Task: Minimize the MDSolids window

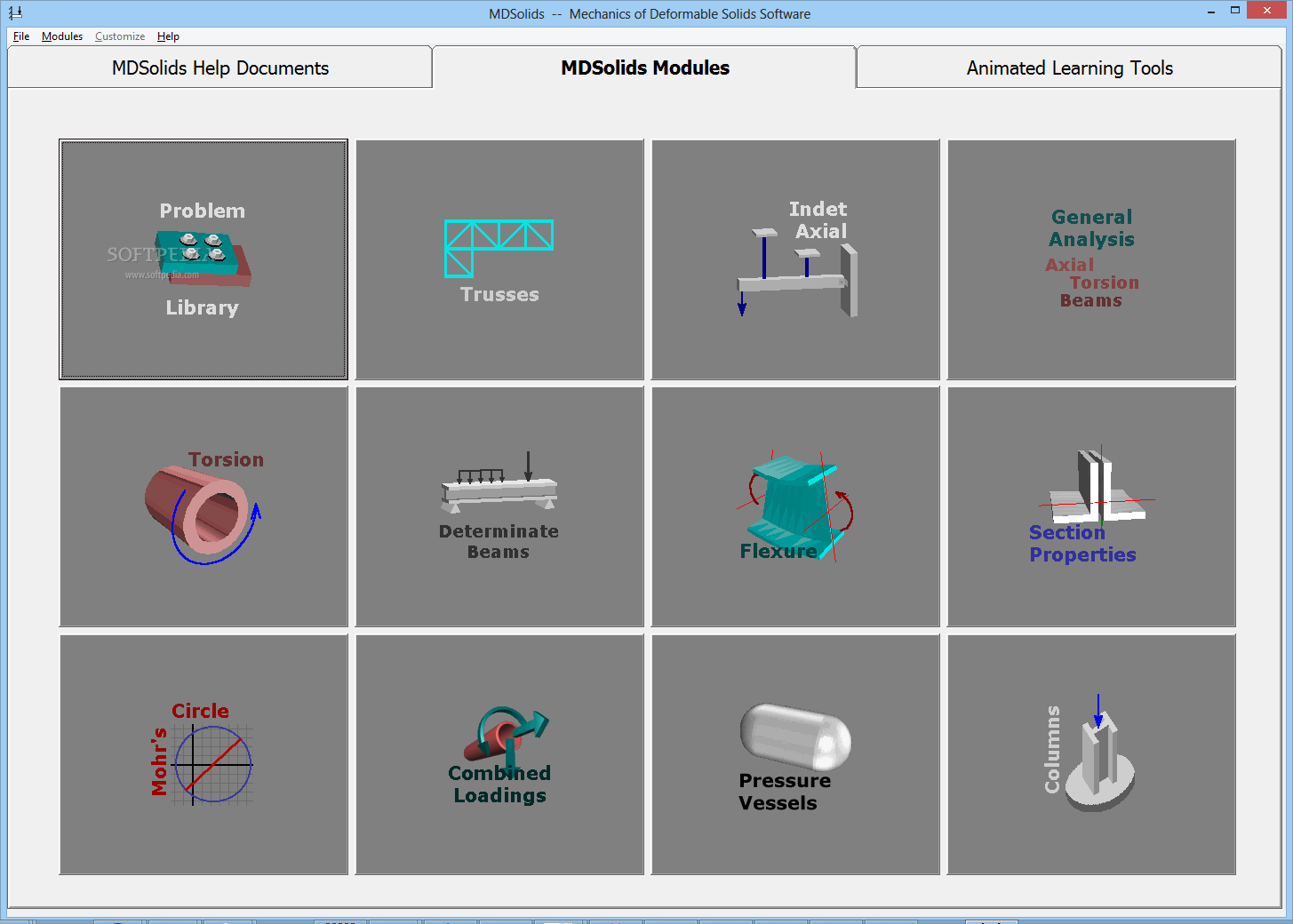Action: point(1211,12)
